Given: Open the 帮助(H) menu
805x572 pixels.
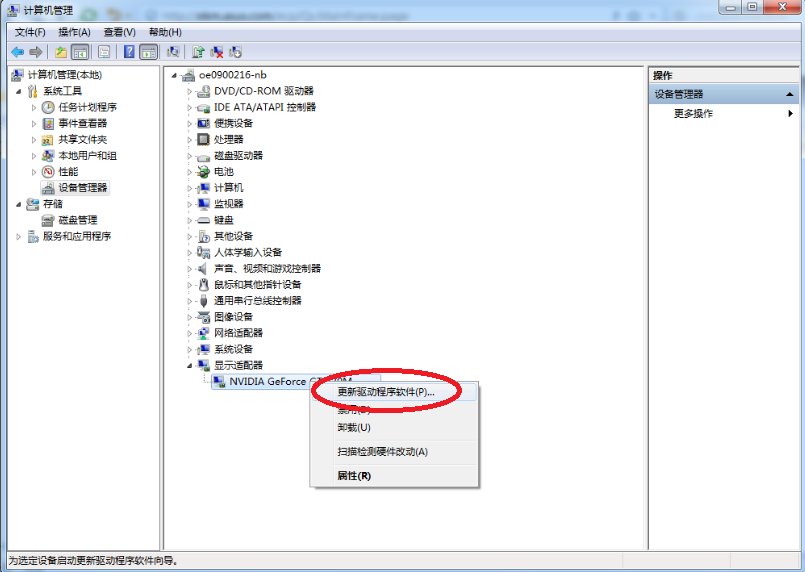Looking at the screenshot, I should 165,32.
